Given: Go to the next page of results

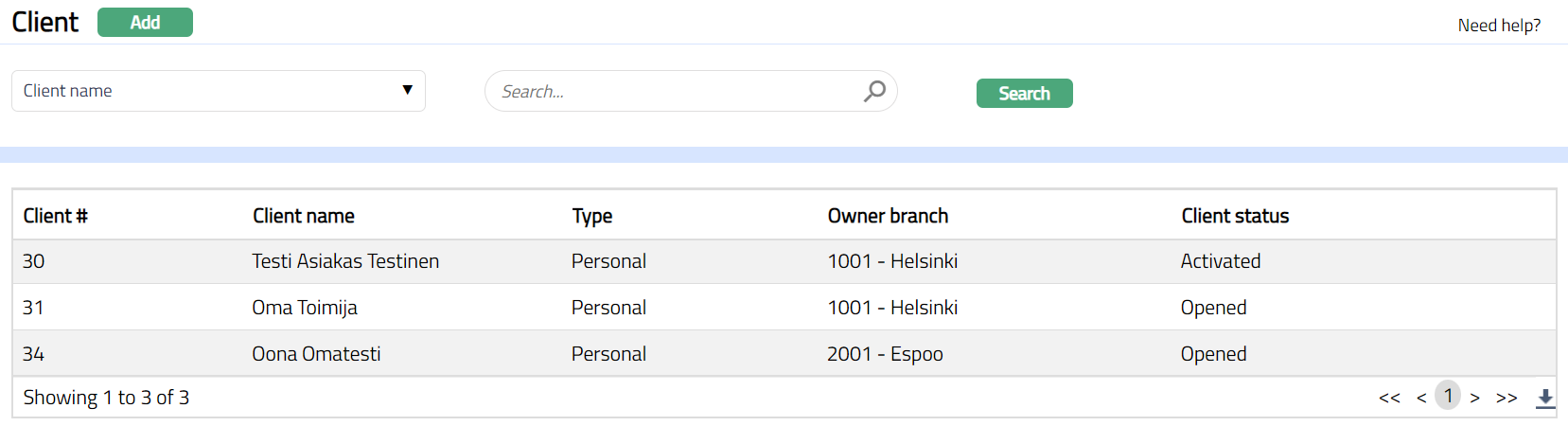Looking at the screenshot, I should (x=1475, y=398).
